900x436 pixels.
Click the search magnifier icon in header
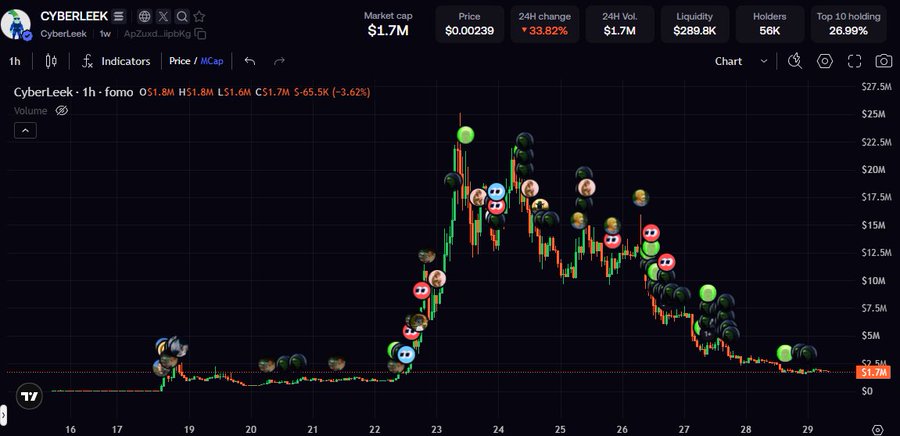point(182,16)
